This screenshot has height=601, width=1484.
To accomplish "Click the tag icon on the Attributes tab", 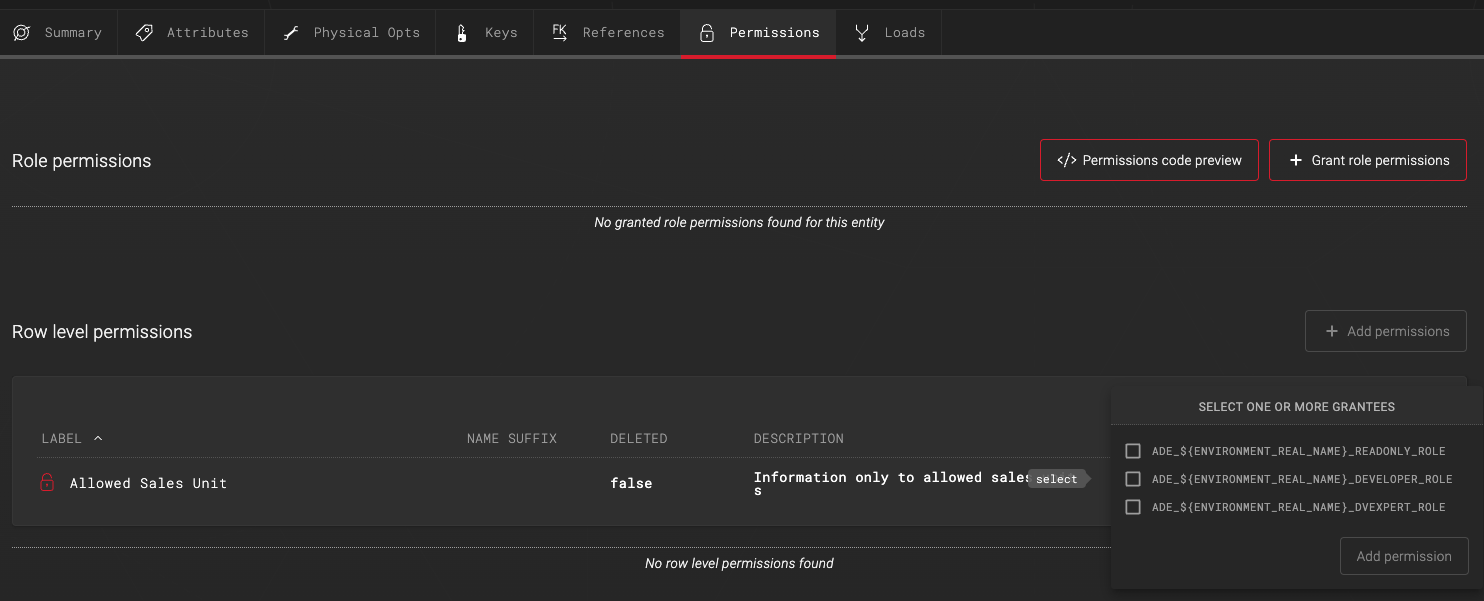I will 145,32.
